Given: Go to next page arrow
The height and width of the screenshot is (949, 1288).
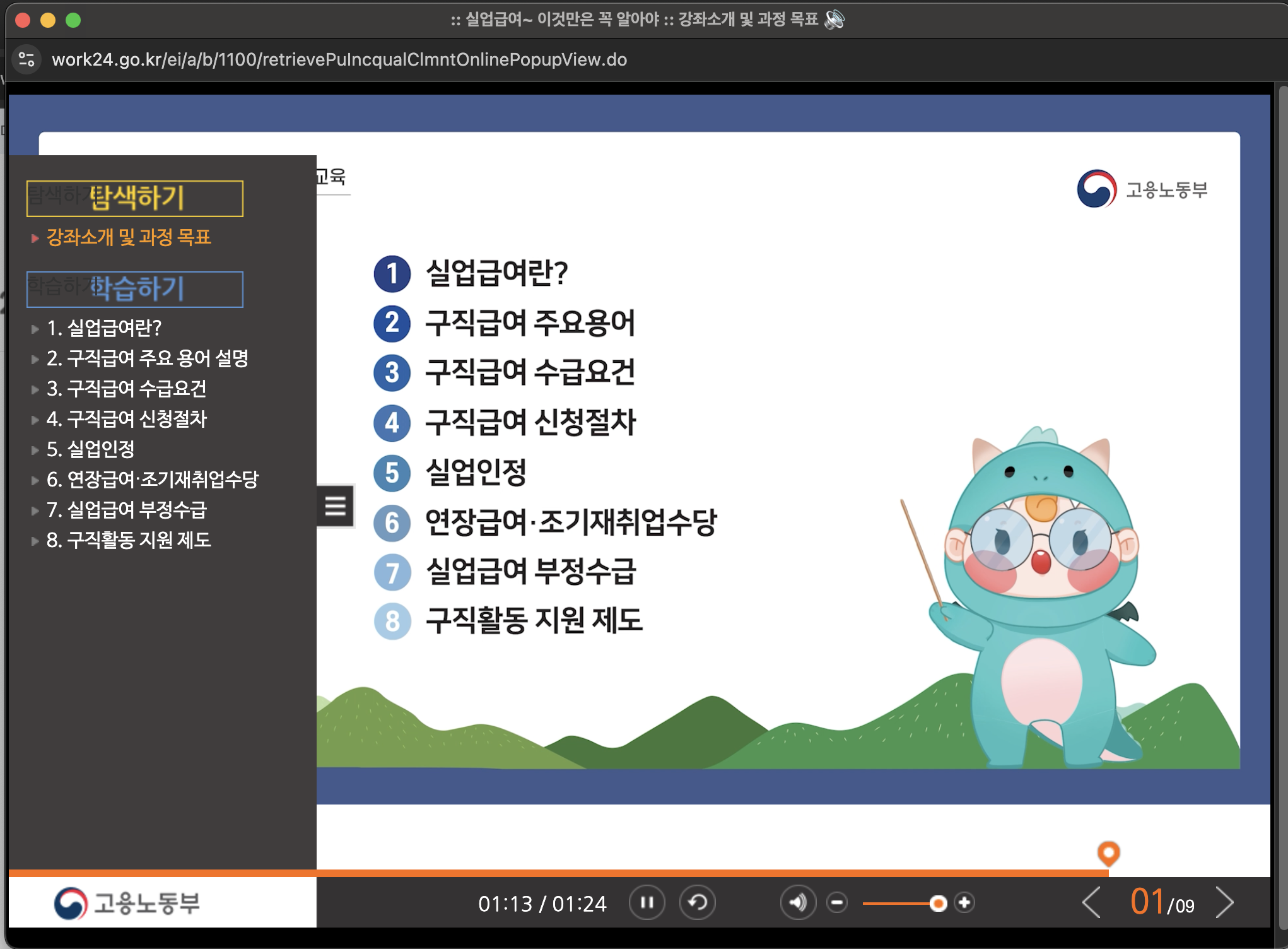Looking at the screenshot, I should [x=1224, y=903].
